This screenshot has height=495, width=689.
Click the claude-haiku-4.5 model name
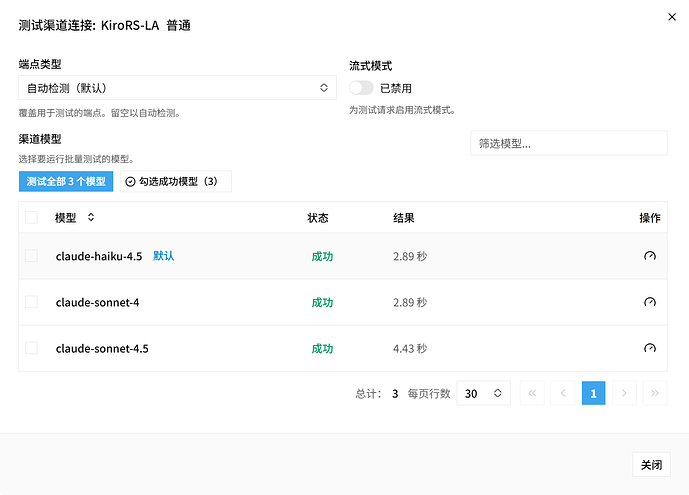(99, 256)
